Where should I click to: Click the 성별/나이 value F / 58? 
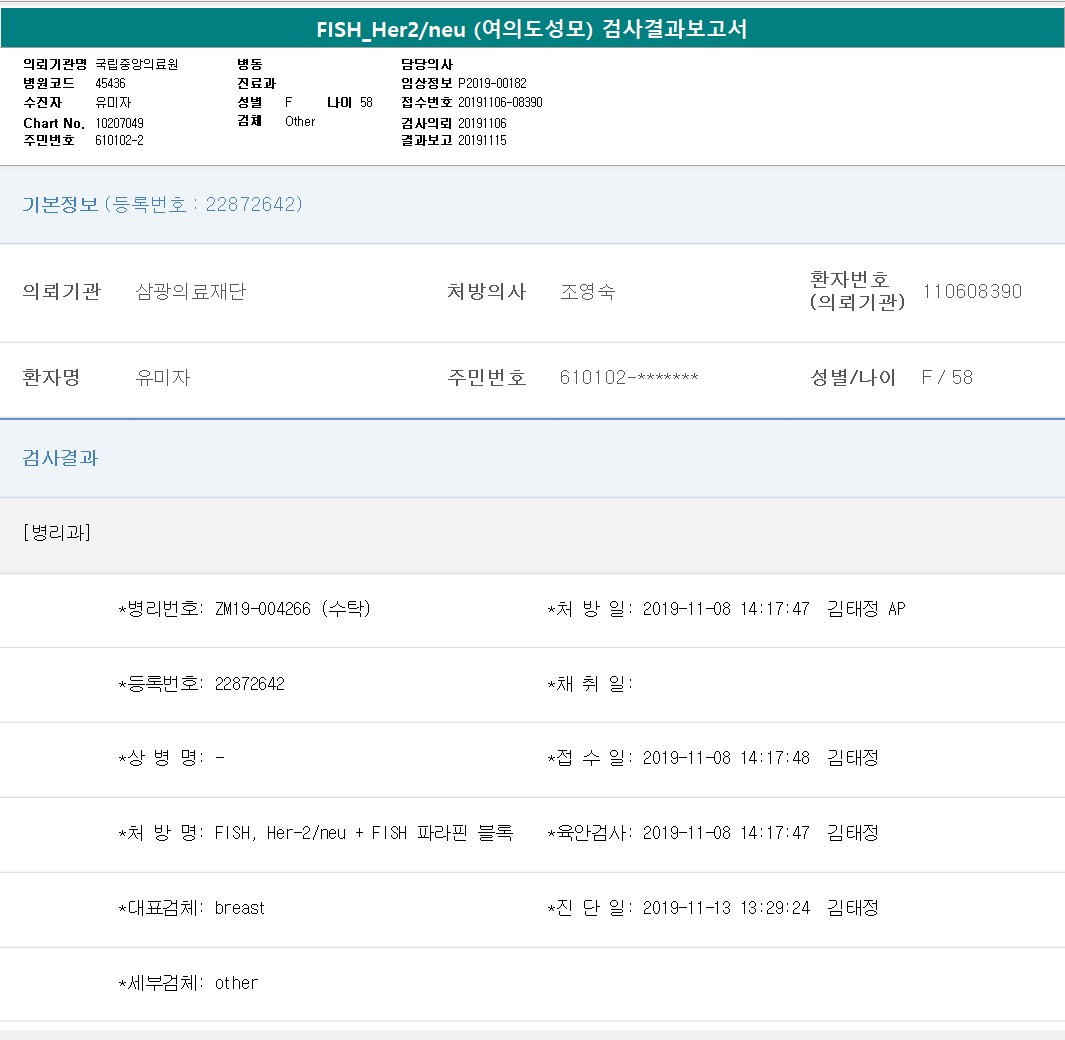point(947,378)
